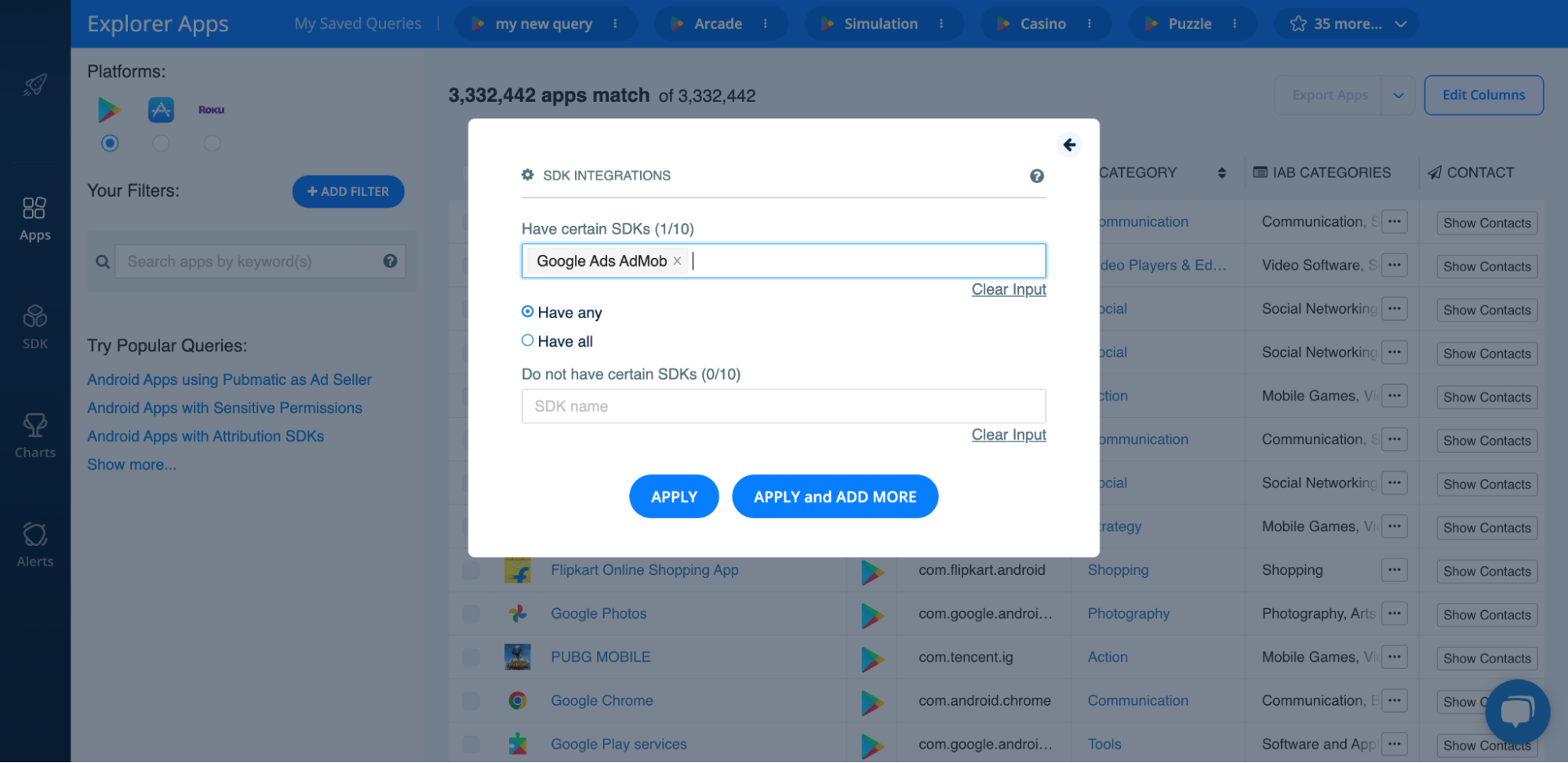The width and height of the screenshot is (1568, 763).
Task: Check the Google Photos row checkbox
Action: 471,614
